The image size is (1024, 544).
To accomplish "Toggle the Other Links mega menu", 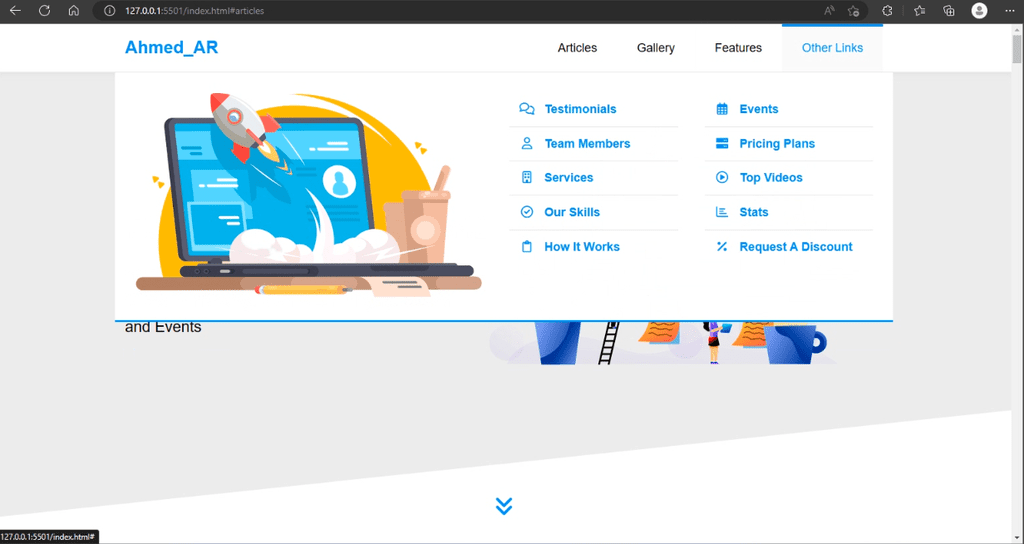I will point(832,48).
